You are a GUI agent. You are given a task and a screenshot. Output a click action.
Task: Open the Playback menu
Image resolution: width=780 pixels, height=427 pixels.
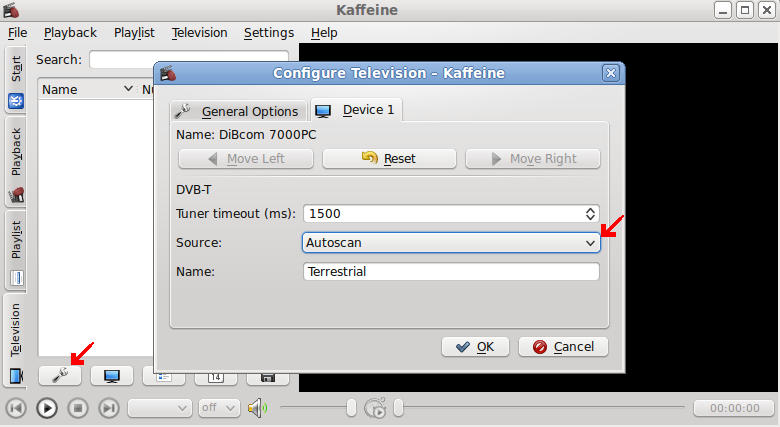click(x=70, y=33)
